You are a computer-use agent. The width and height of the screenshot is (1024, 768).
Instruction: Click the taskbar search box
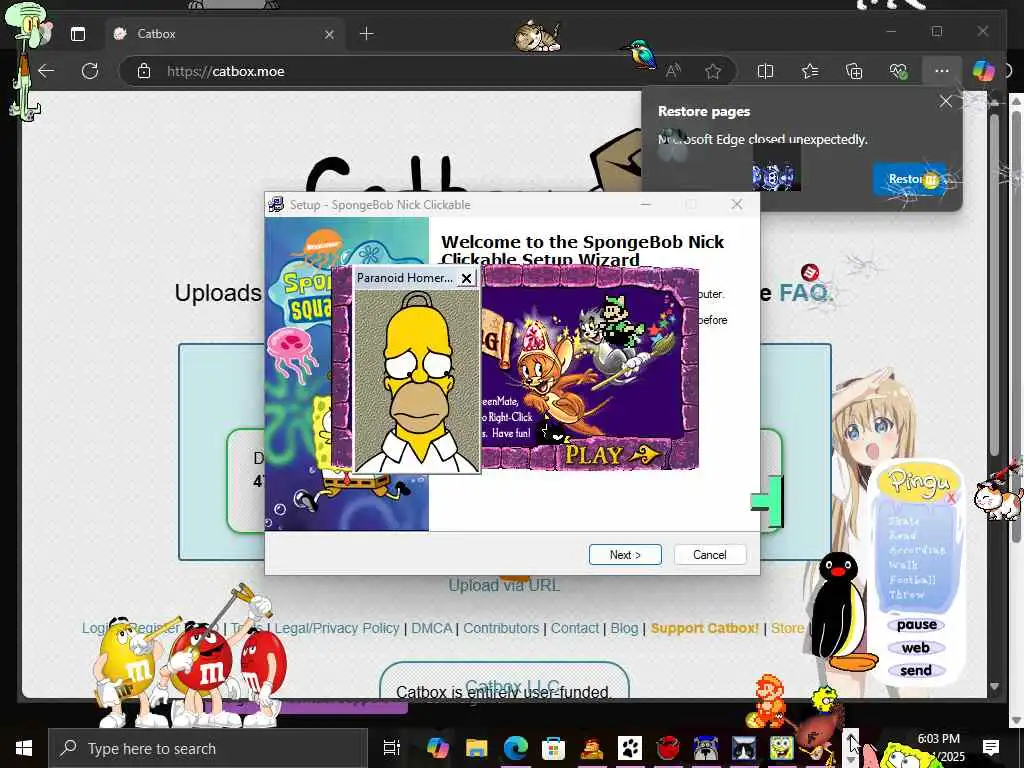pyautogui.click(x=208, y=748)
